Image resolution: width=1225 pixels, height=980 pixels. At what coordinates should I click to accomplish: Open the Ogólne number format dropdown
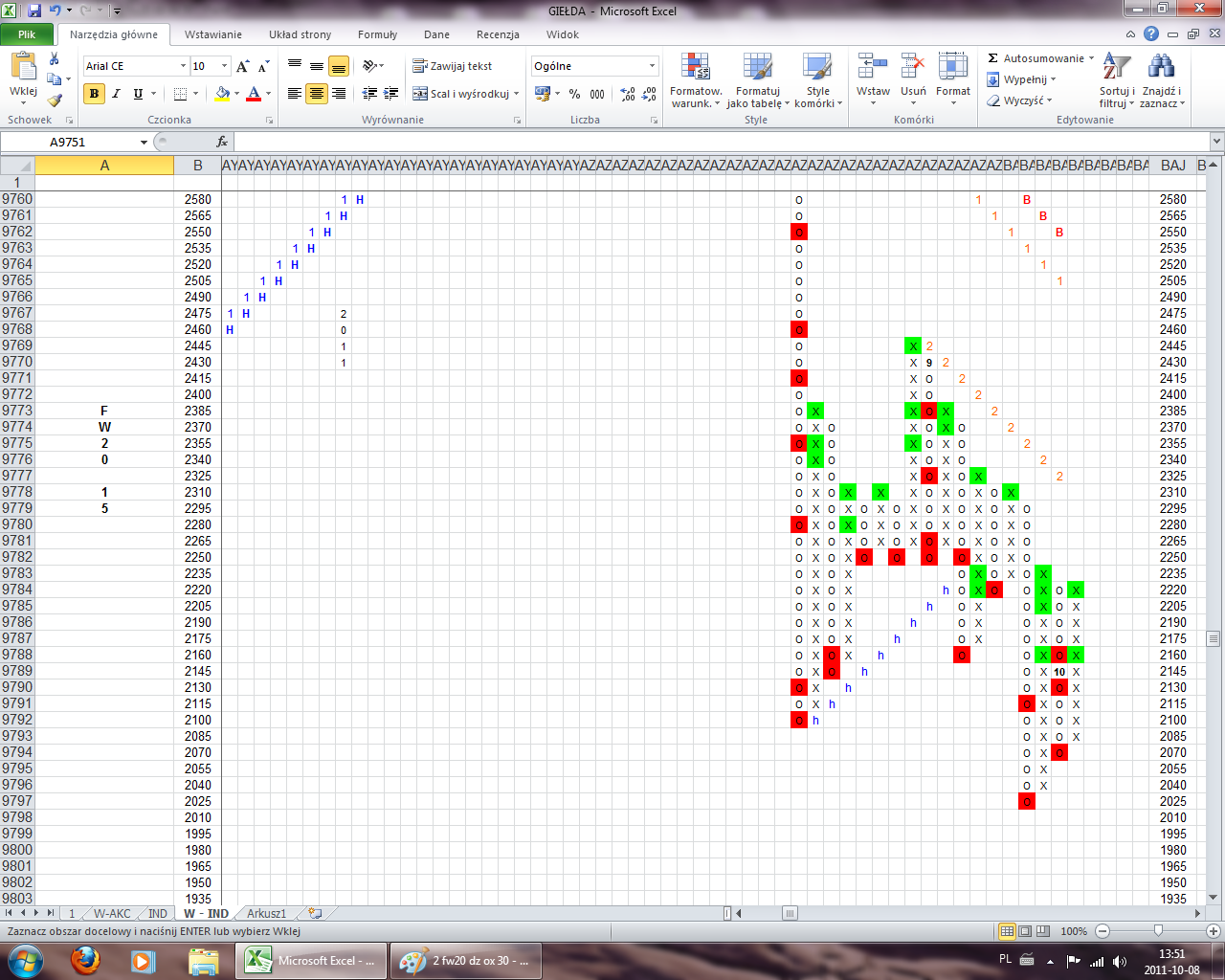point(652,66)
